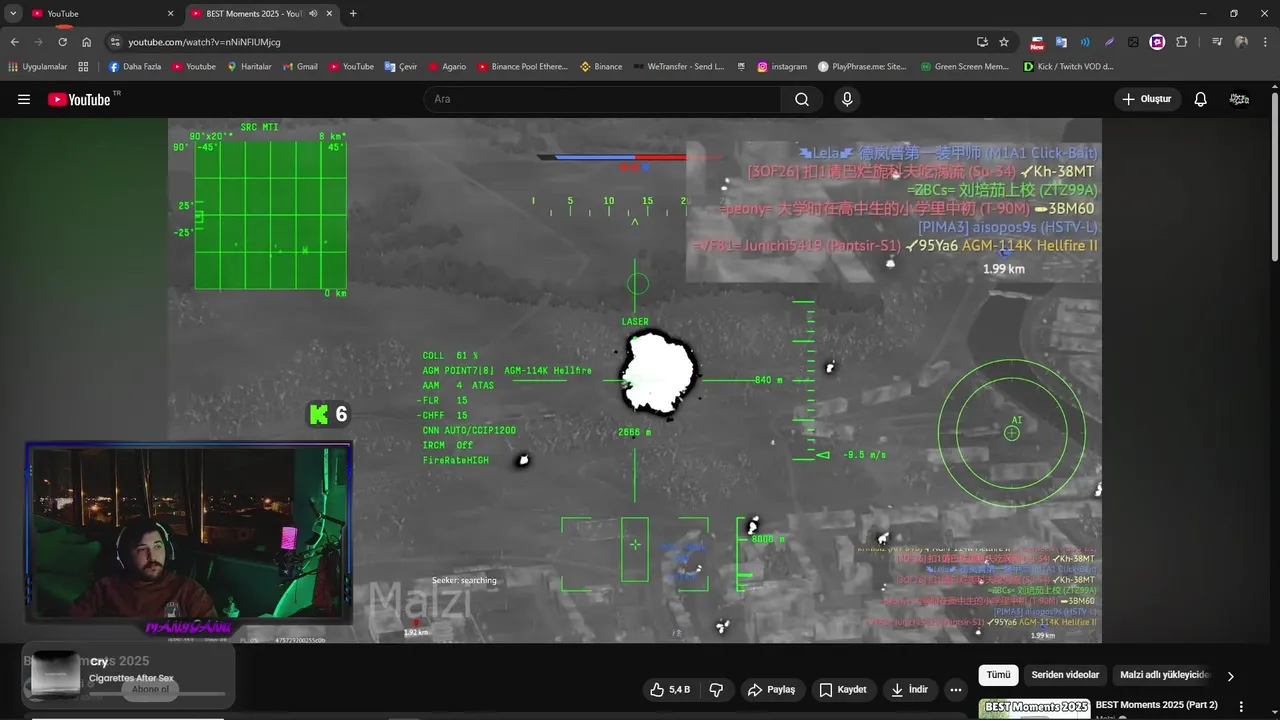Select the Seriden videolar chip
This screenshot has width=1280, height=720.
pyautogui.click(x=1065, y=675)
